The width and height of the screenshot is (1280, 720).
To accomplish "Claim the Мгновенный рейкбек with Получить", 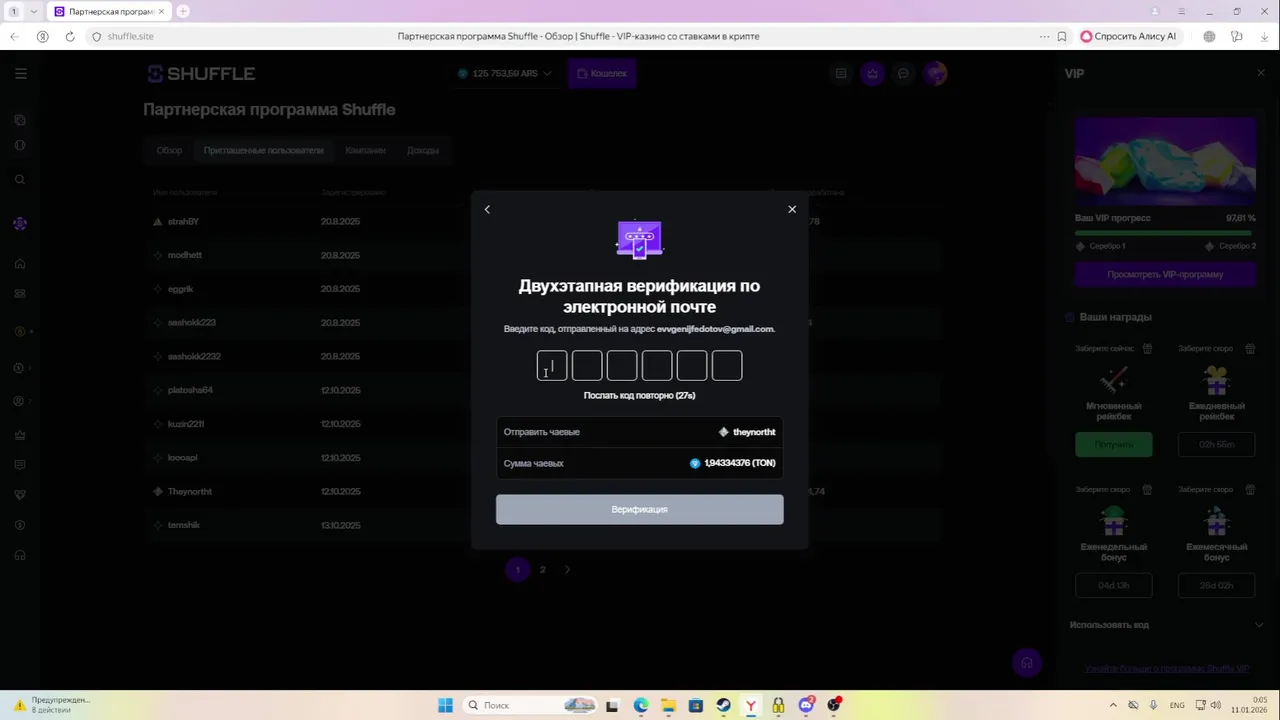I will coord(1113,444).
